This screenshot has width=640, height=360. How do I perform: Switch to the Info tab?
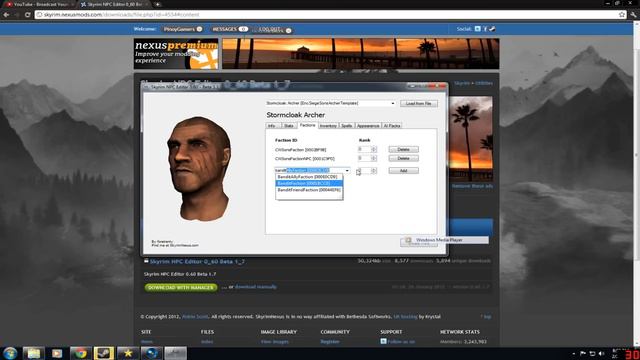[272, 126]
